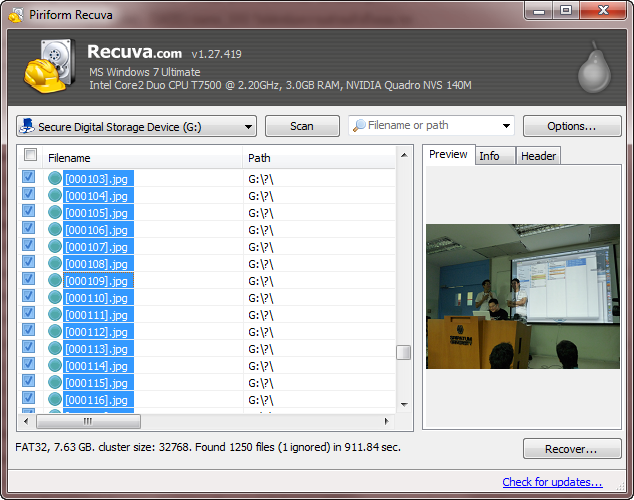Click the status circle icon for [000114].jpg
The width and height of the screenshot is (634, 500).
[55, 365]
